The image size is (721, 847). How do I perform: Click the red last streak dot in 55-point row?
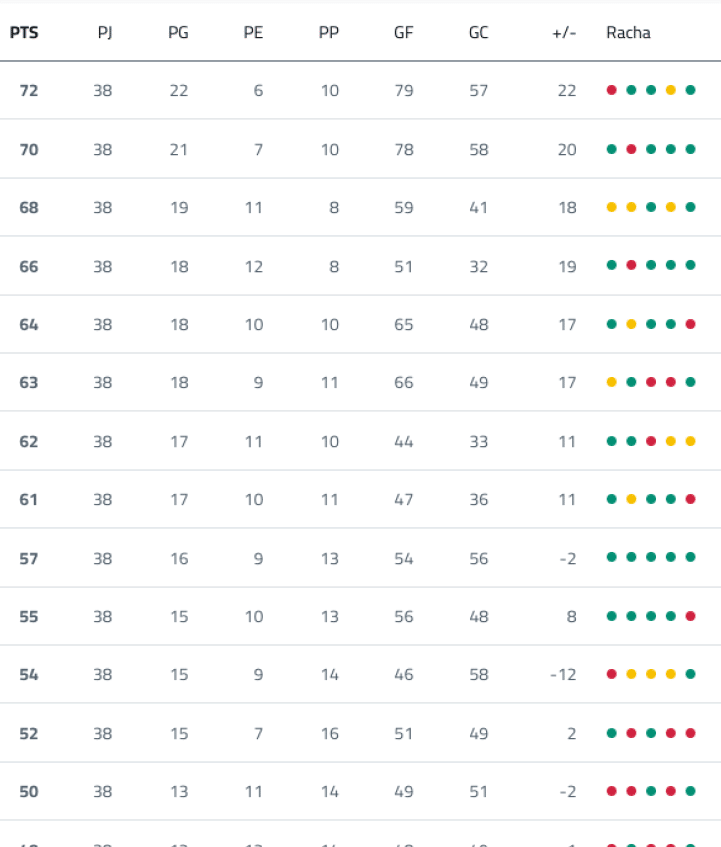tap(690, 616)
